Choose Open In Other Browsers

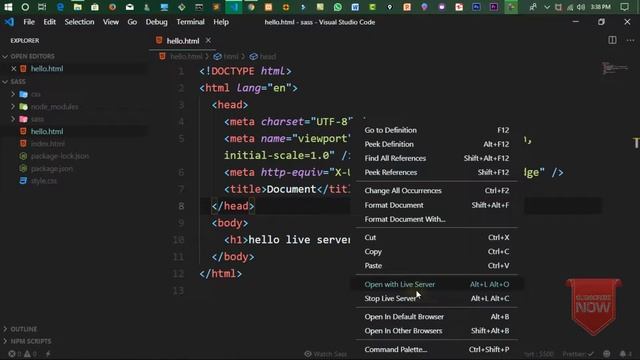(436, 331)
